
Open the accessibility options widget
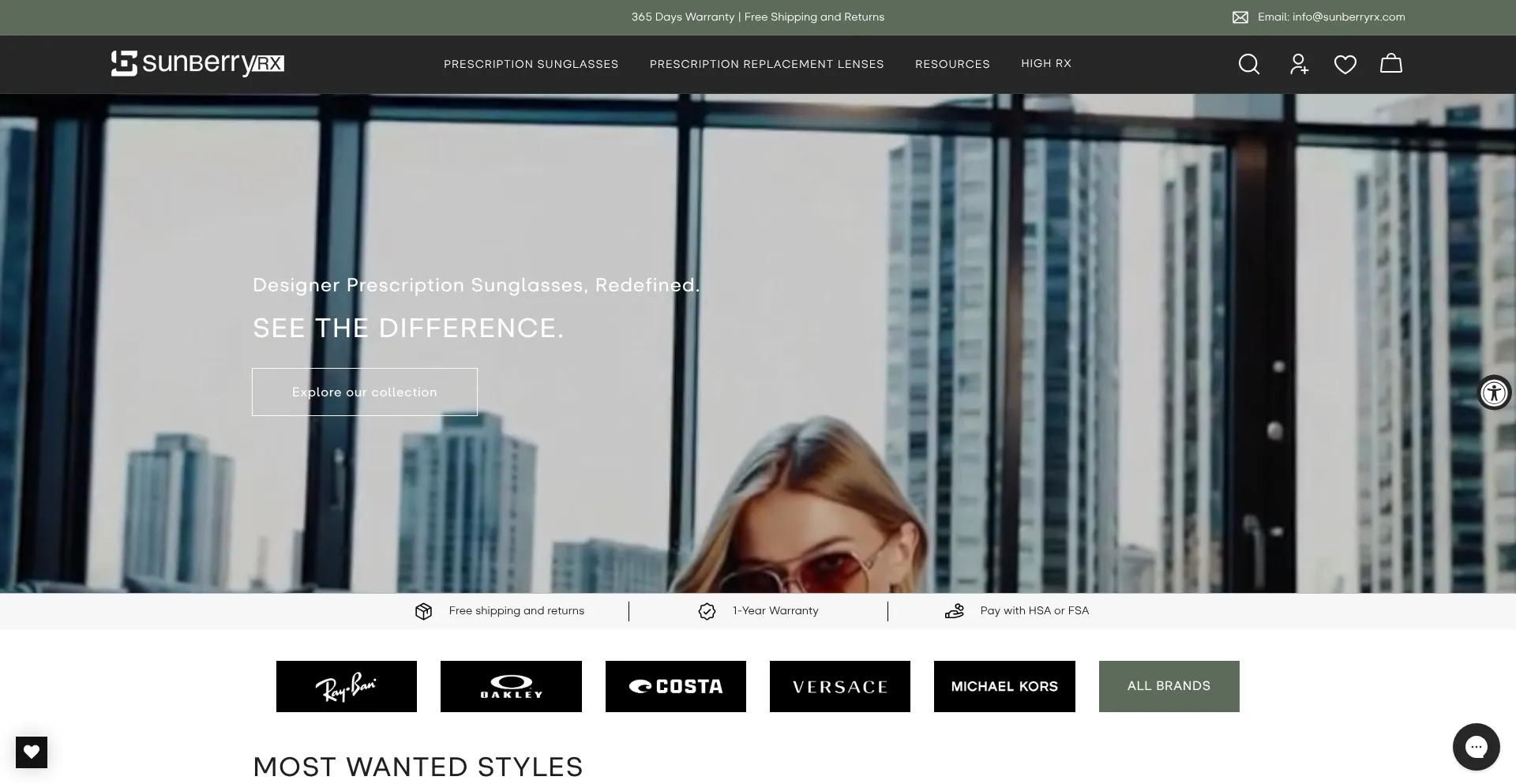(x=1494, y=392)
